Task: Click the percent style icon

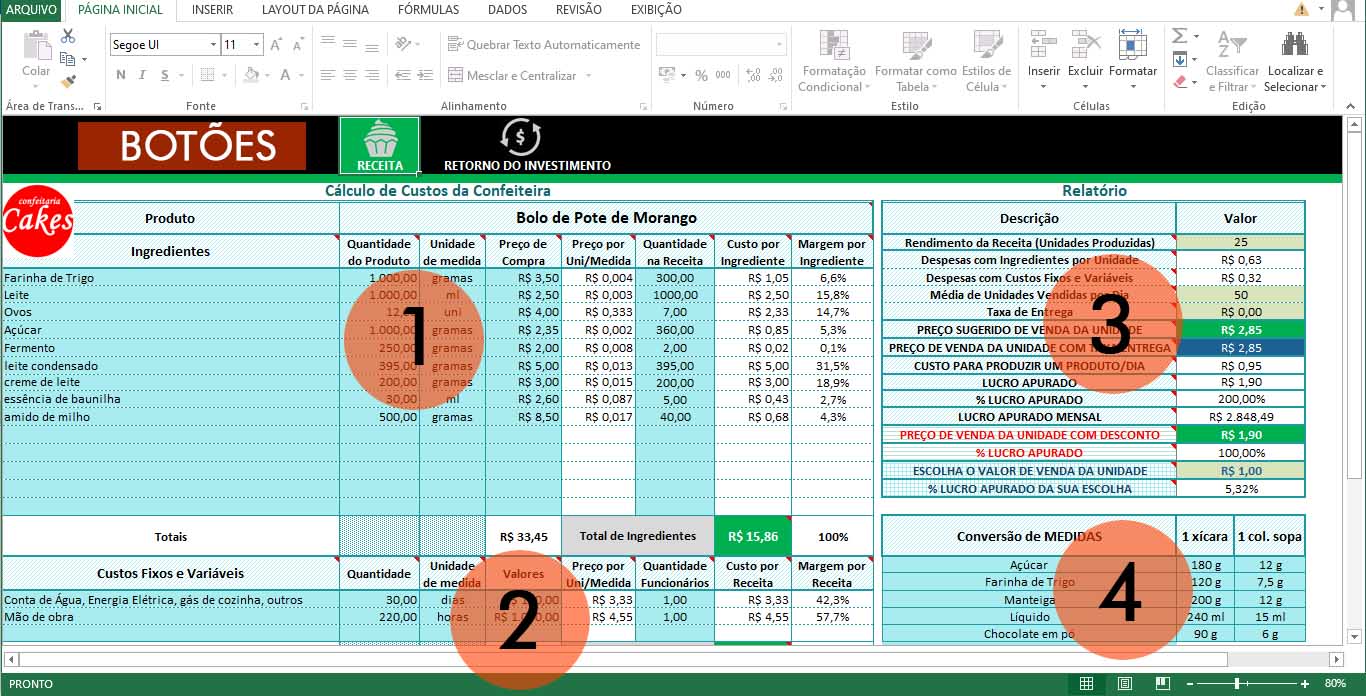Action: tap(701, 75)
